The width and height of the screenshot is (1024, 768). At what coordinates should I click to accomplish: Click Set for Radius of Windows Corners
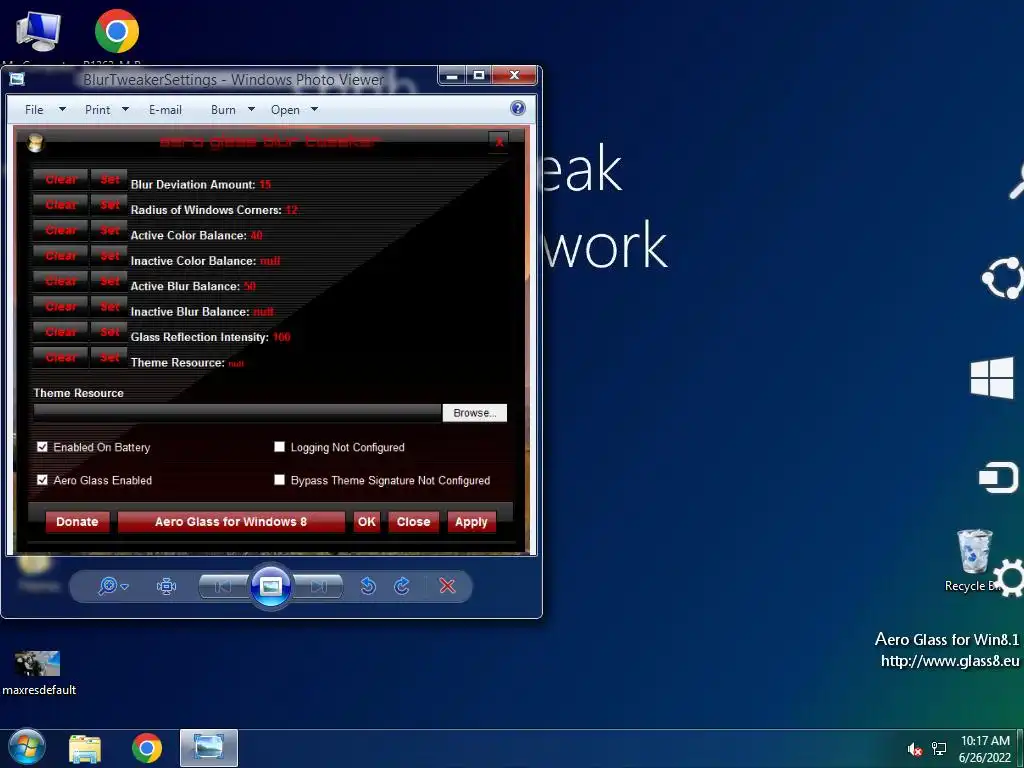[x=110, y=204]
